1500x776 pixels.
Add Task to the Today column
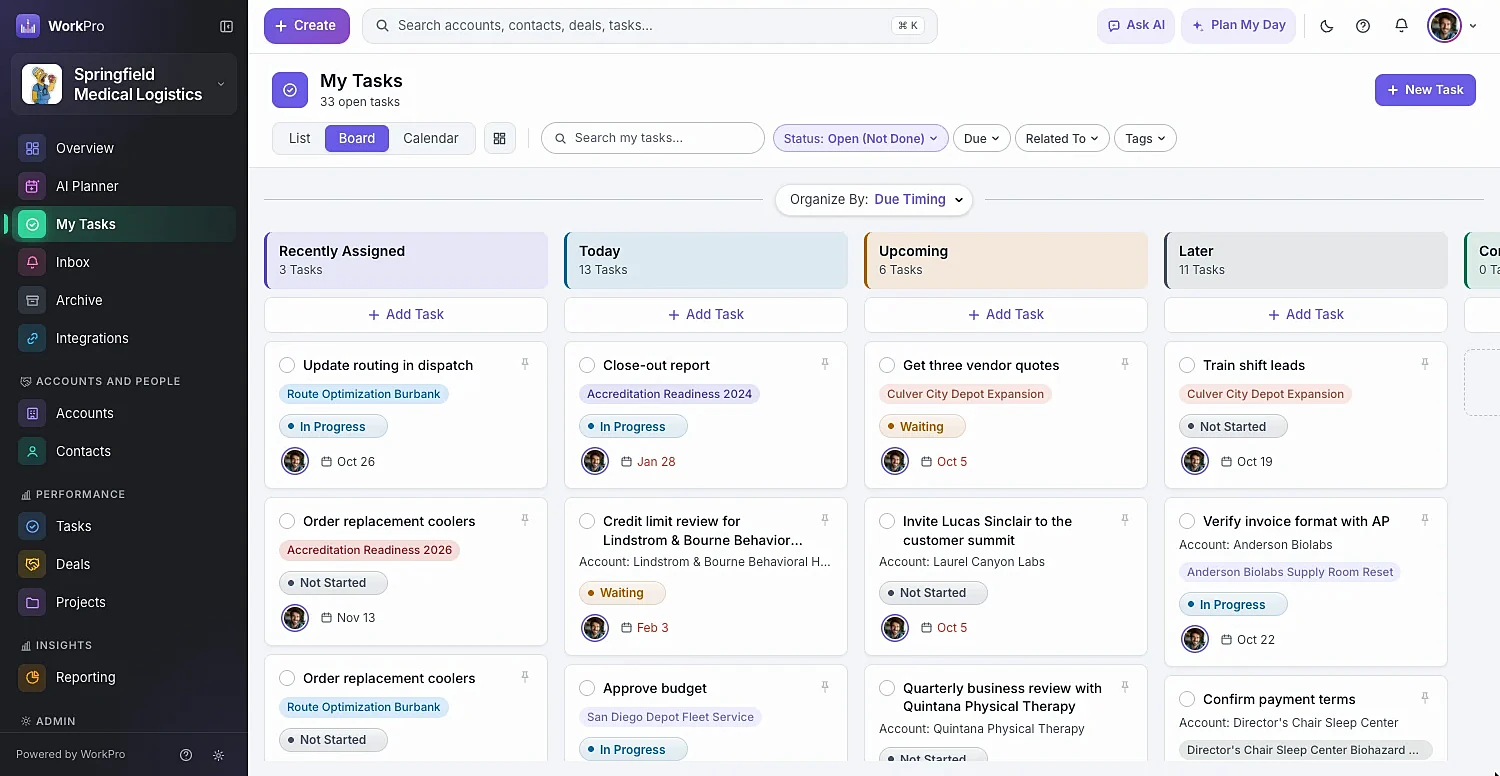[x=706, y=314]
